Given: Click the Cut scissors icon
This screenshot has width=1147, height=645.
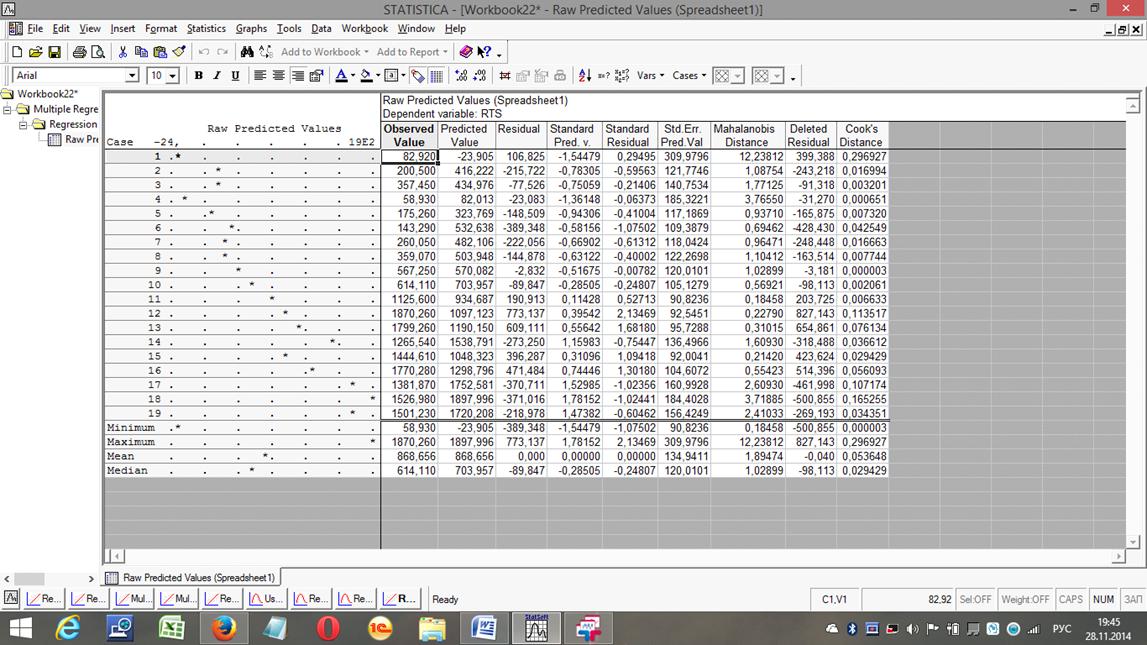Looking at the screenshot, I should click(x=123, y=52).
